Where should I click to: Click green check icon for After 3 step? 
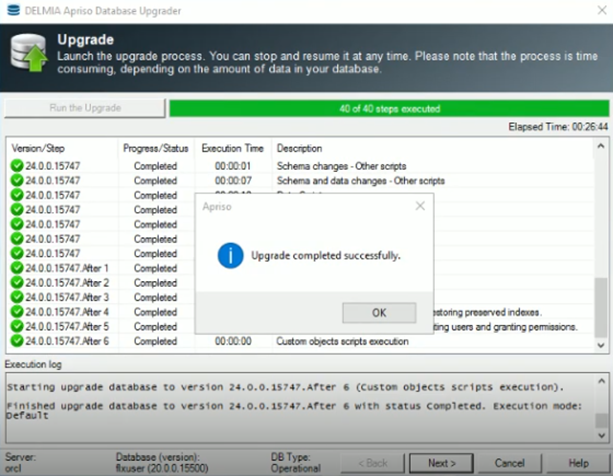(17, 297)
